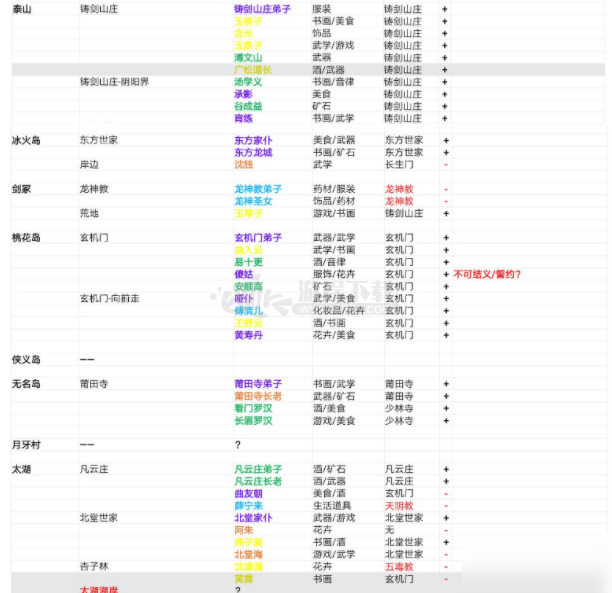Click the faction cell '长生门'
The image size is (612, 593).
coord(399,164)
